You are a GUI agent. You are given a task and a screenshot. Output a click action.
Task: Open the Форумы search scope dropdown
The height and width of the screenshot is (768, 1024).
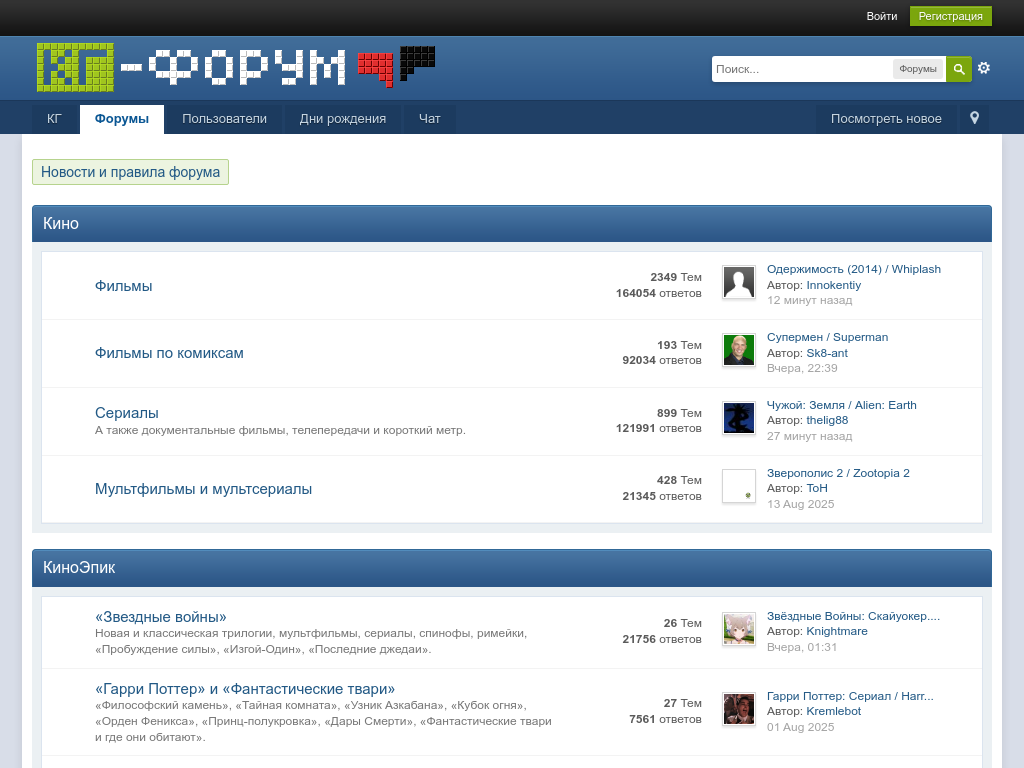point(917,69)
